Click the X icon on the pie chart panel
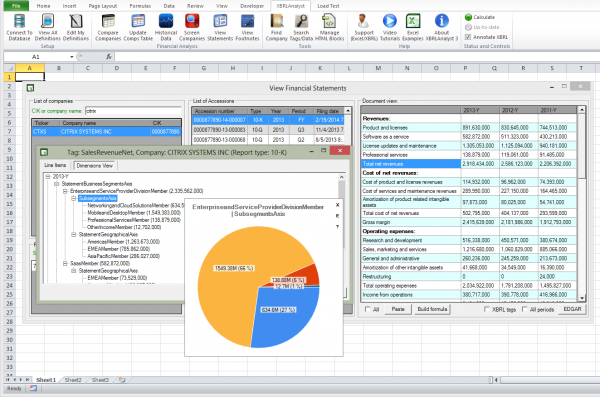 point(338,205)
